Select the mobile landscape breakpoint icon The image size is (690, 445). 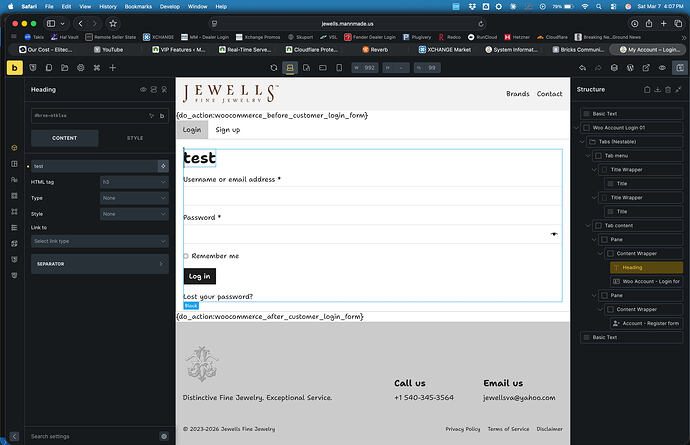click(x=323, y=68)
